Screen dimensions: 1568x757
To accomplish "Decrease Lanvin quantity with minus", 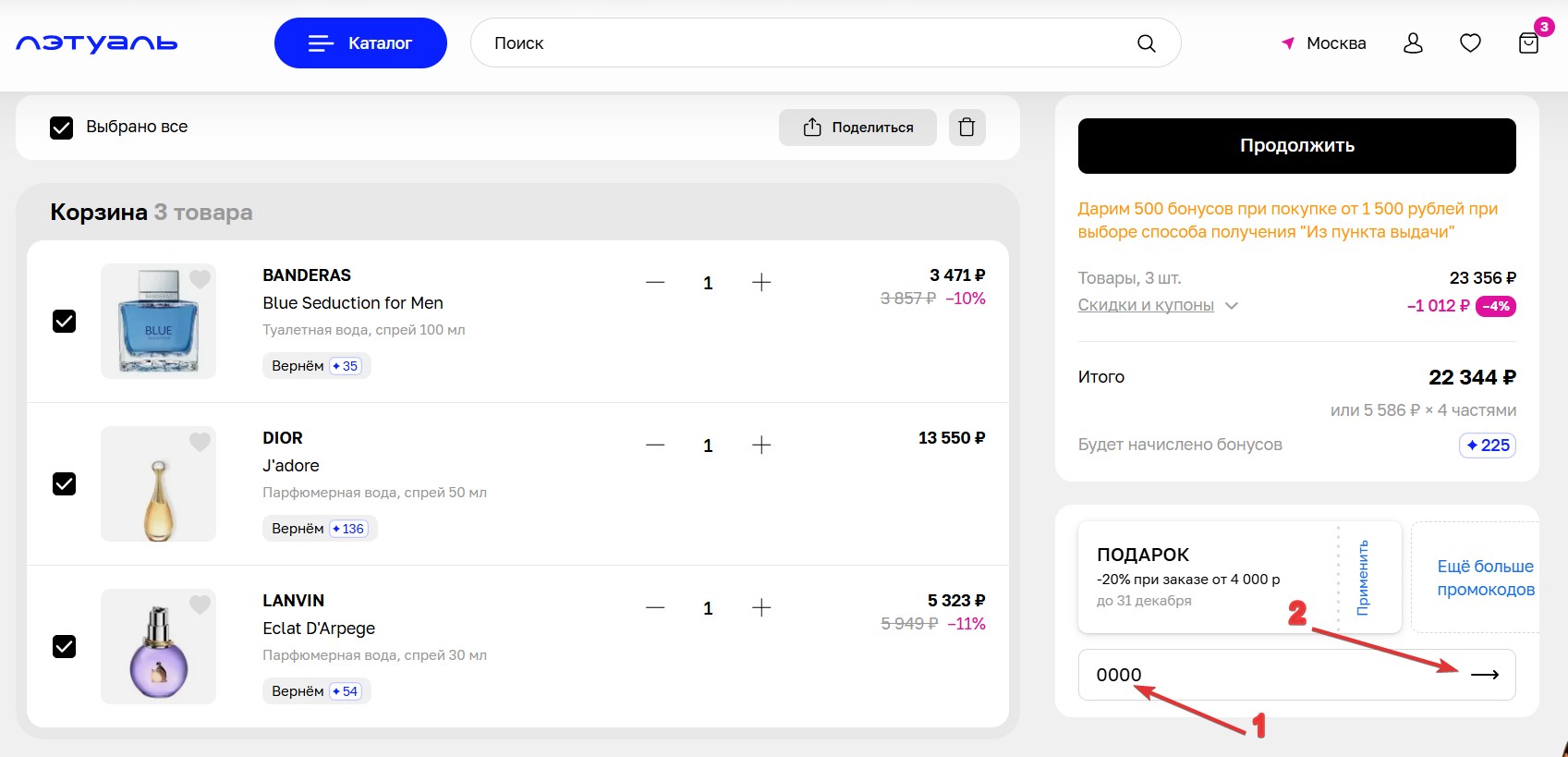I will [655, 608].
